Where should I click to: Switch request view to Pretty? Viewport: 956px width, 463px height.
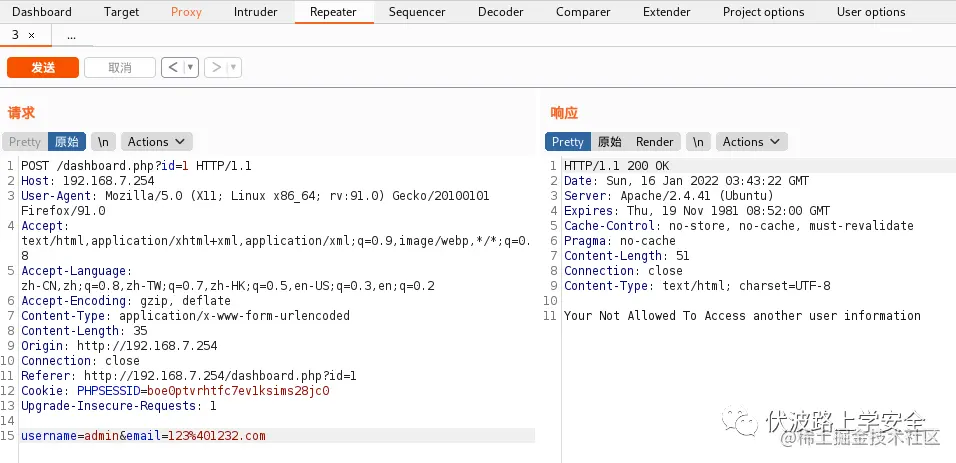coord(24,142)
